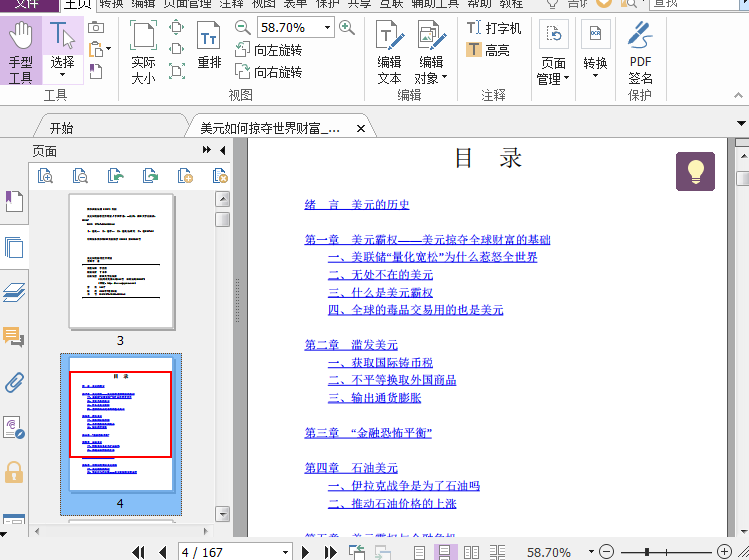The width and height of the screenshot is (749, 560).
Task: Click the ribbon zoom-out magnifier
Action: (243, 28)
